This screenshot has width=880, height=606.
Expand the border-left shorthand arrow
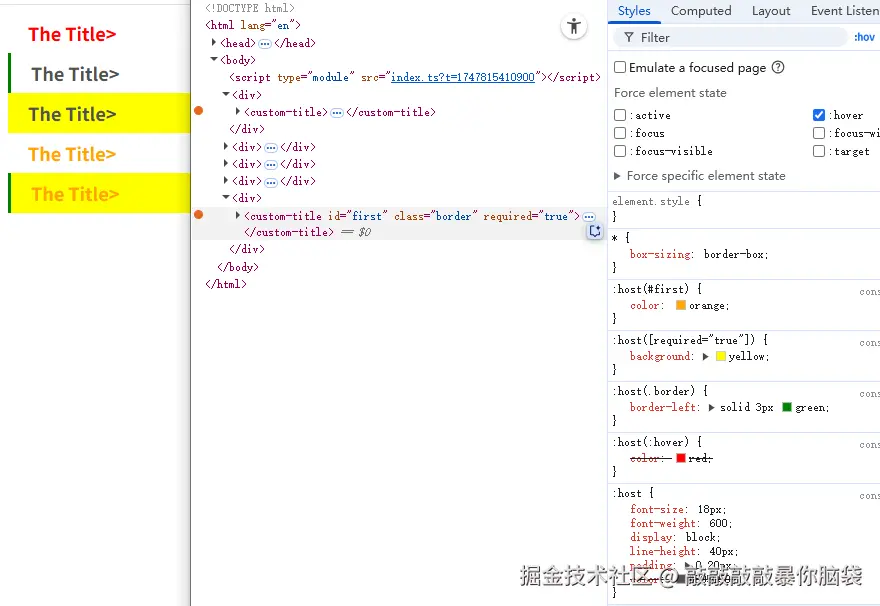click(x=711, y=407)
